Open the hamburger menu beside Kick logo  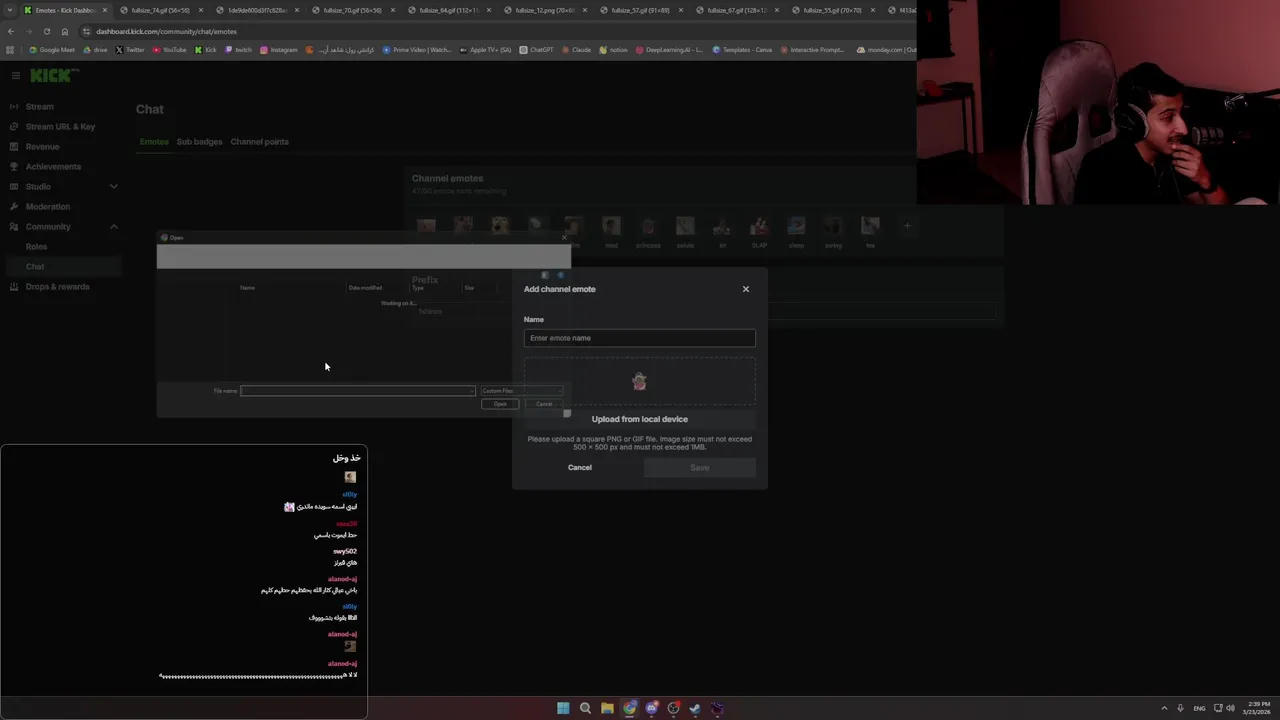pos(16,76)
